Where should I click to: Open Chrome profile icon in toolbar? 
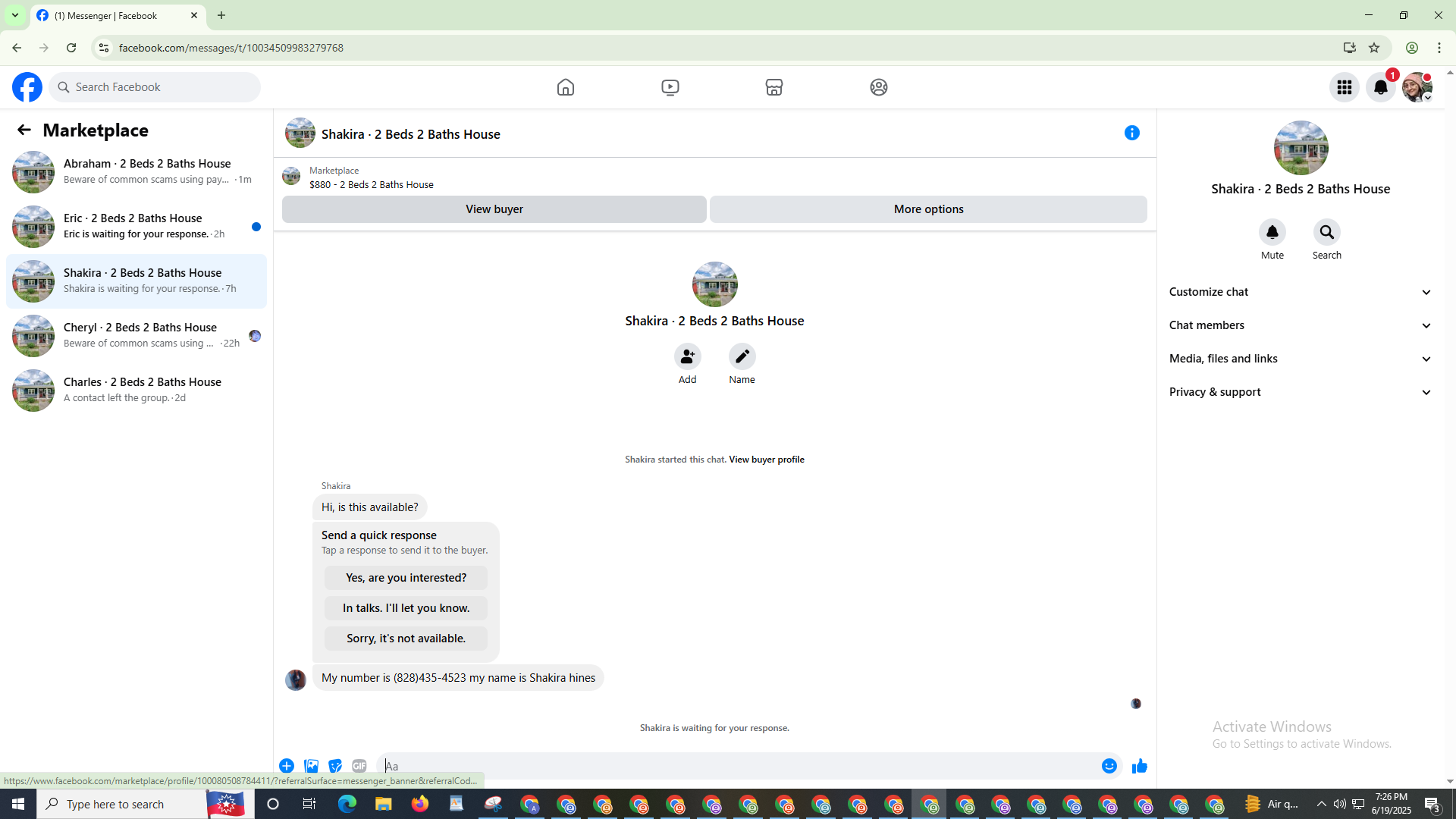1412,48
